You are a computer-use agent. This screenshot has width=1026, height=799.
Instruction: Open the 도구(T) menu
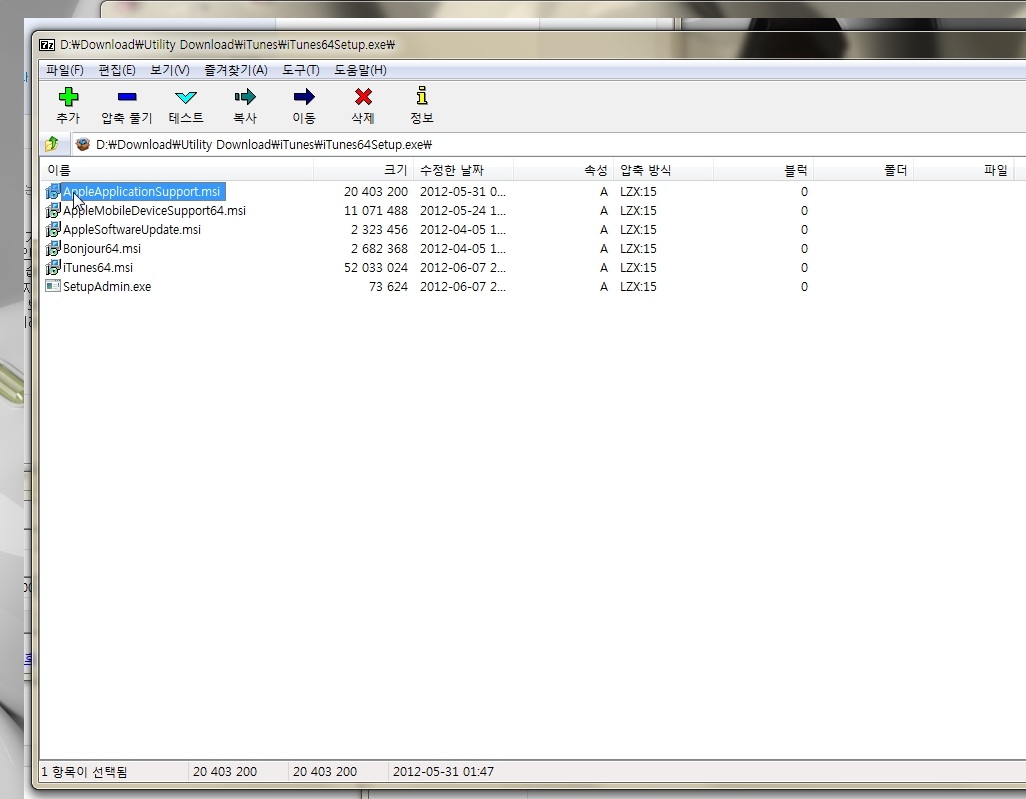(x=300, y=70)
